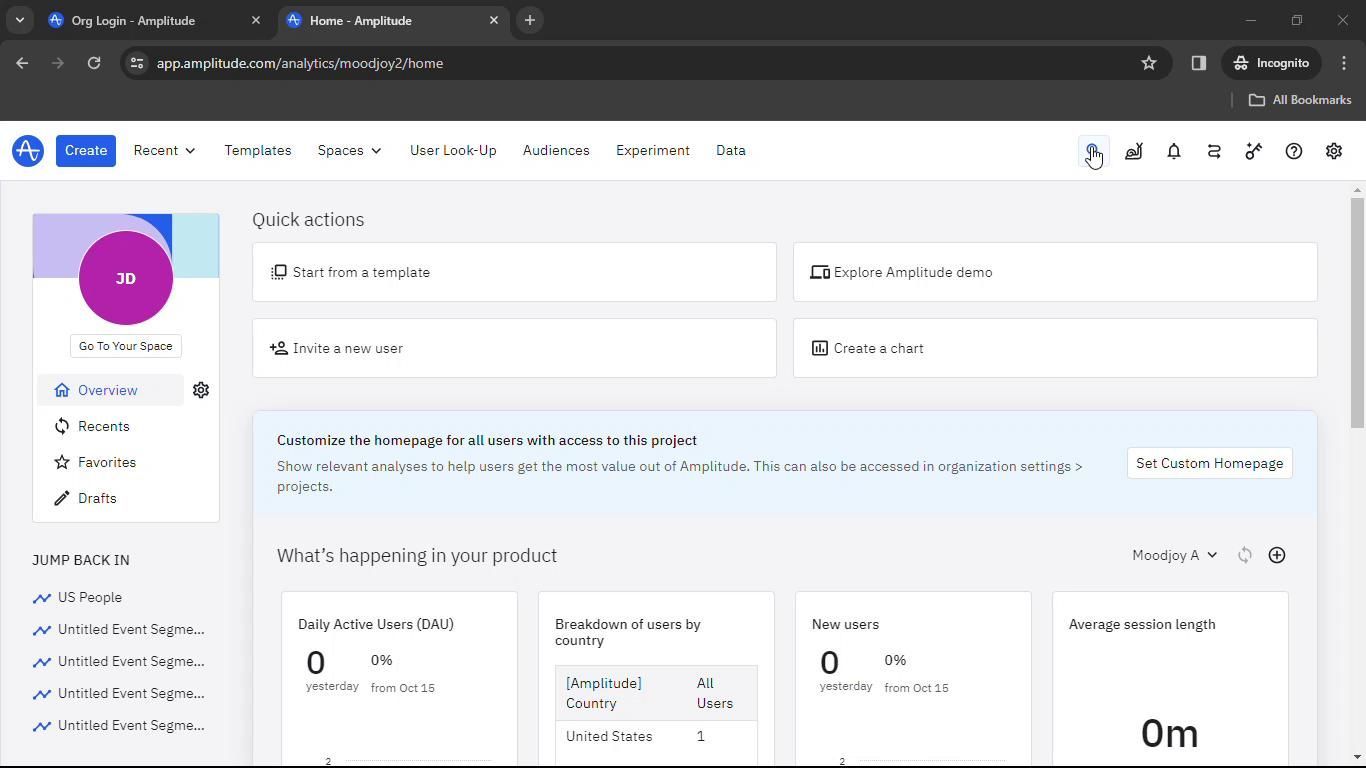Click the snail icon in top bar
This screenshot has height=768, width=1366.
1134,151
